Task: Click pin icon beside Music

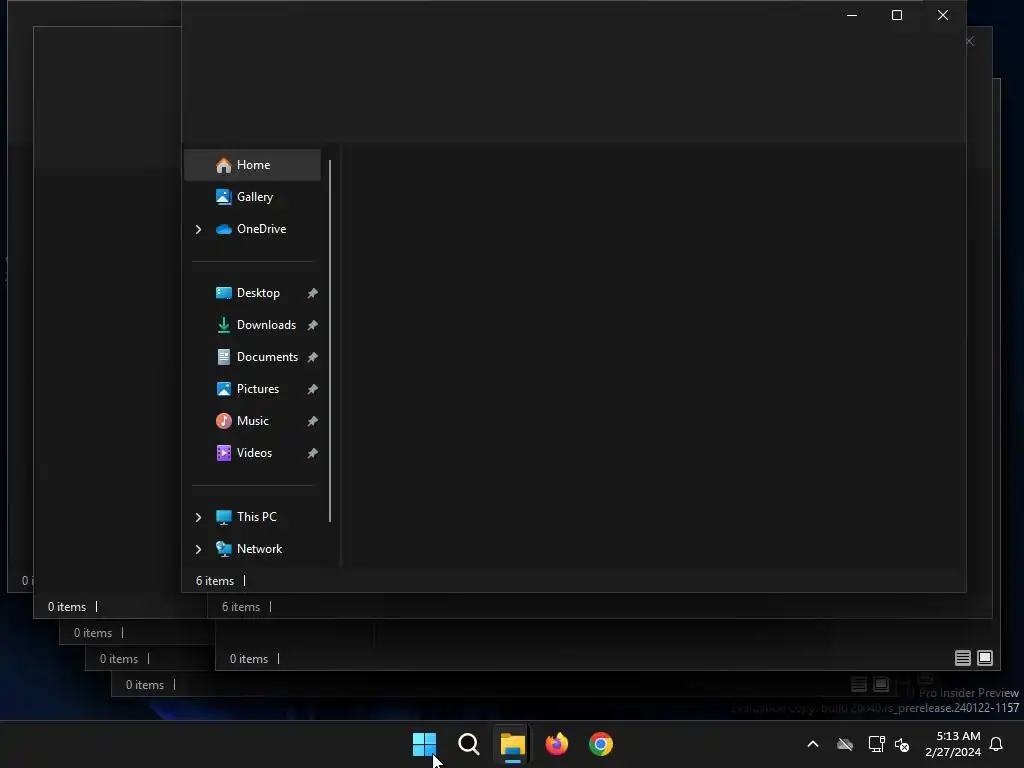Action: (313, 421)
